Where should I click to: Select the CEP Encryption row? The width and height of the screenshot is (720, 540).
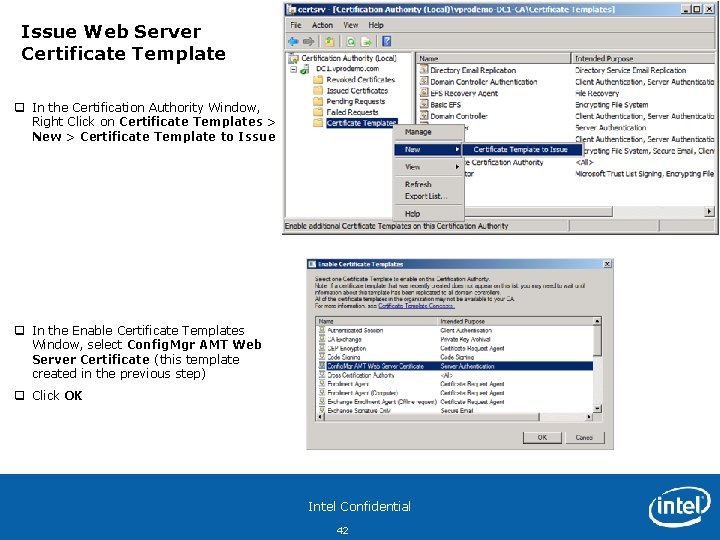tap(456, 348)
